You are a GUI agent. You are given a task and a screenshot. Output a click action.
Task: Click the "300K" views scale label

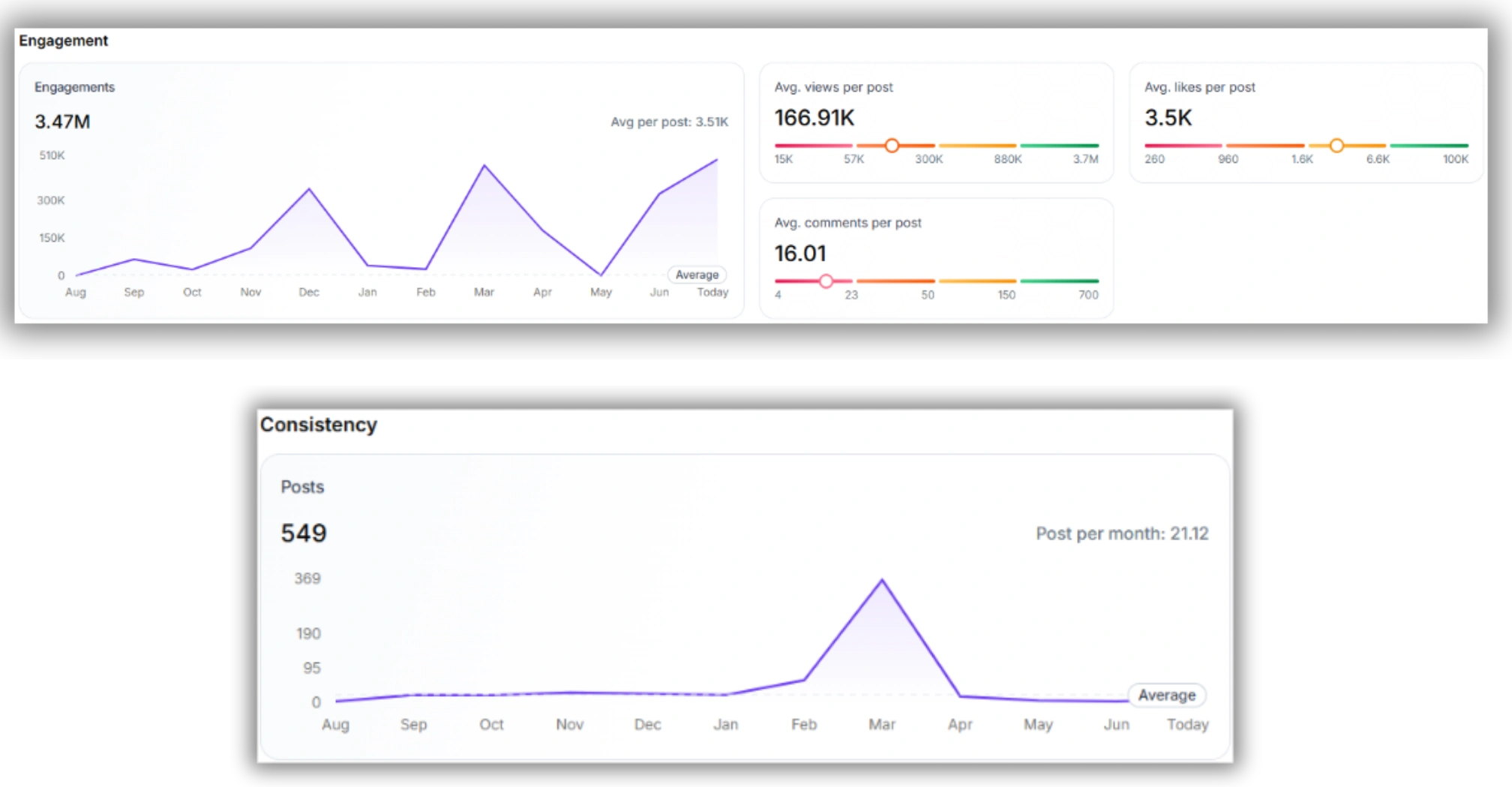tap(929, 159)
